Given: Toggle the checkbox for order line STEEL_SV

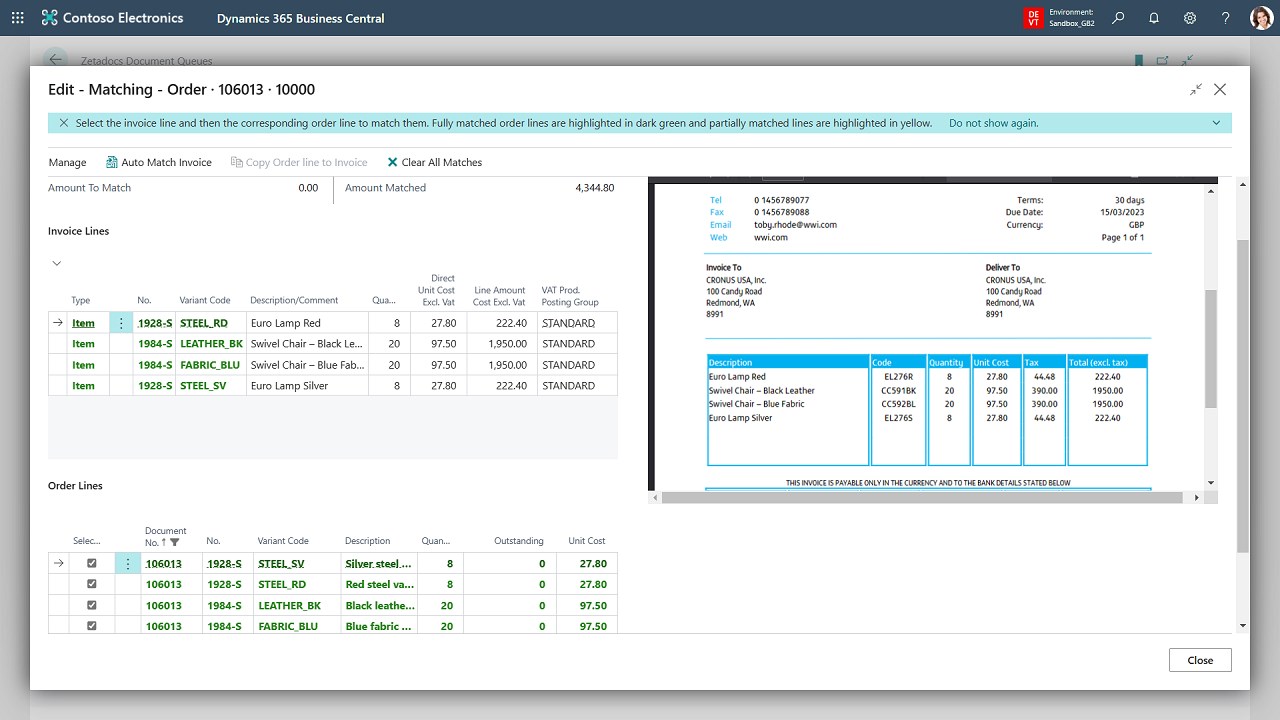Looking at the screenshot, I should pos(92,563).
